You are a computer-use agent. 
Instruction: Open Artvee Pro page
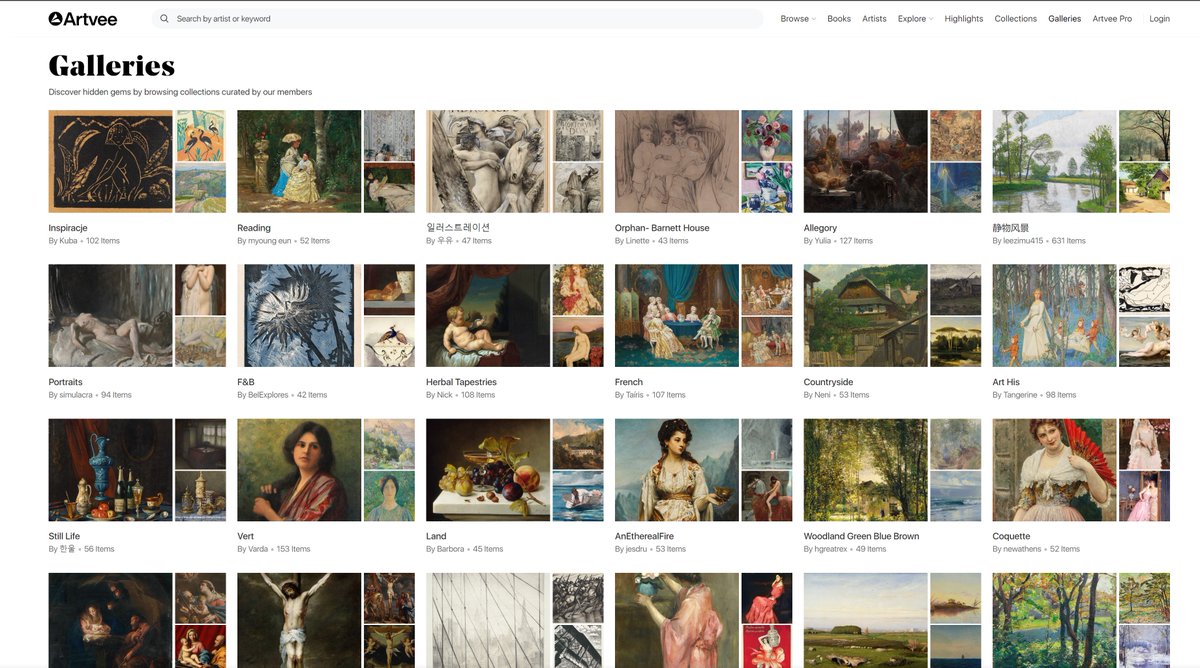point(1112,18)
